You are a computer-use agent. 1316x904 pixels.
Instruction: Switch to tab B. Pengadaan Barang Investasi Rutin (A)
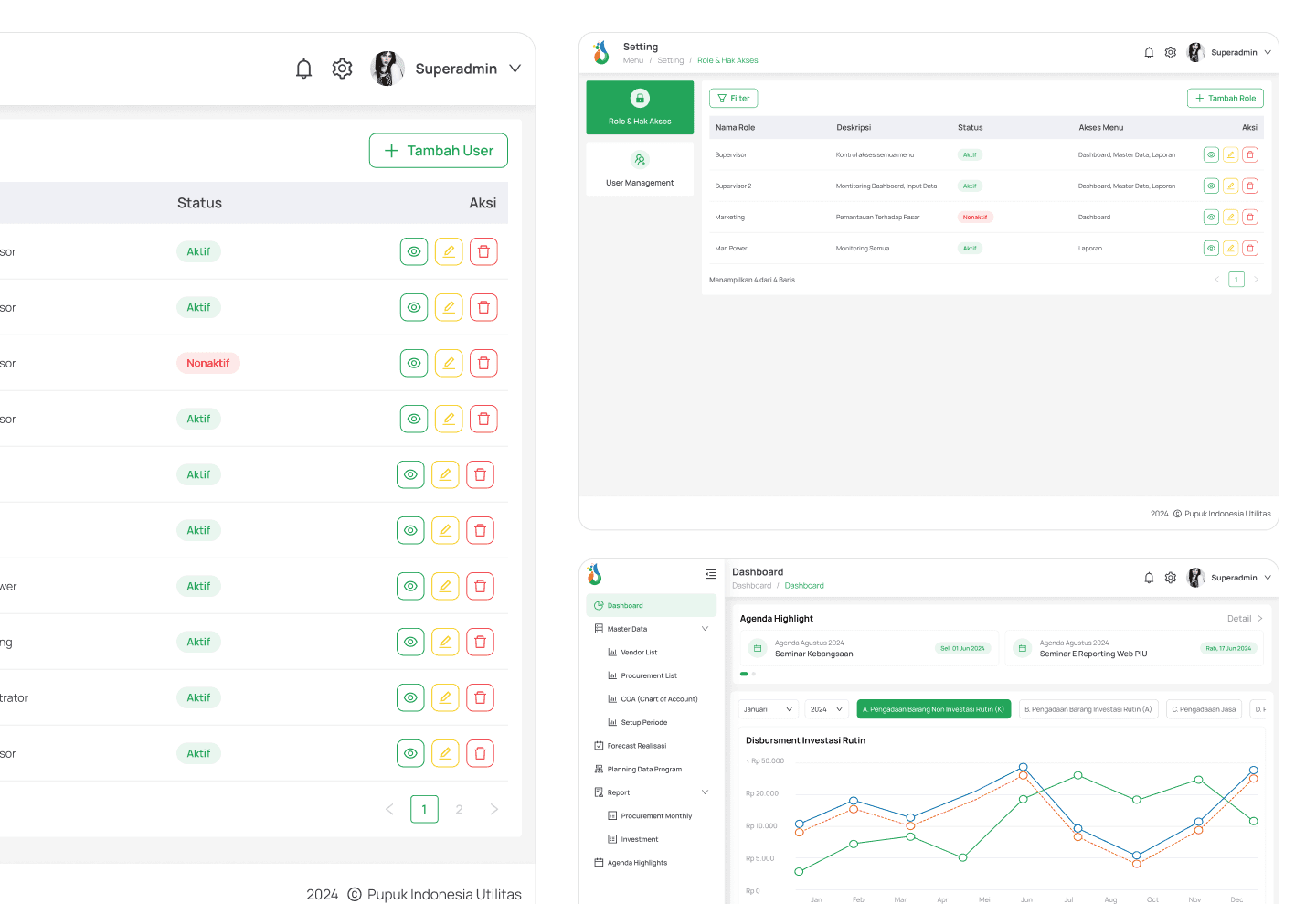coord(1088,708)
